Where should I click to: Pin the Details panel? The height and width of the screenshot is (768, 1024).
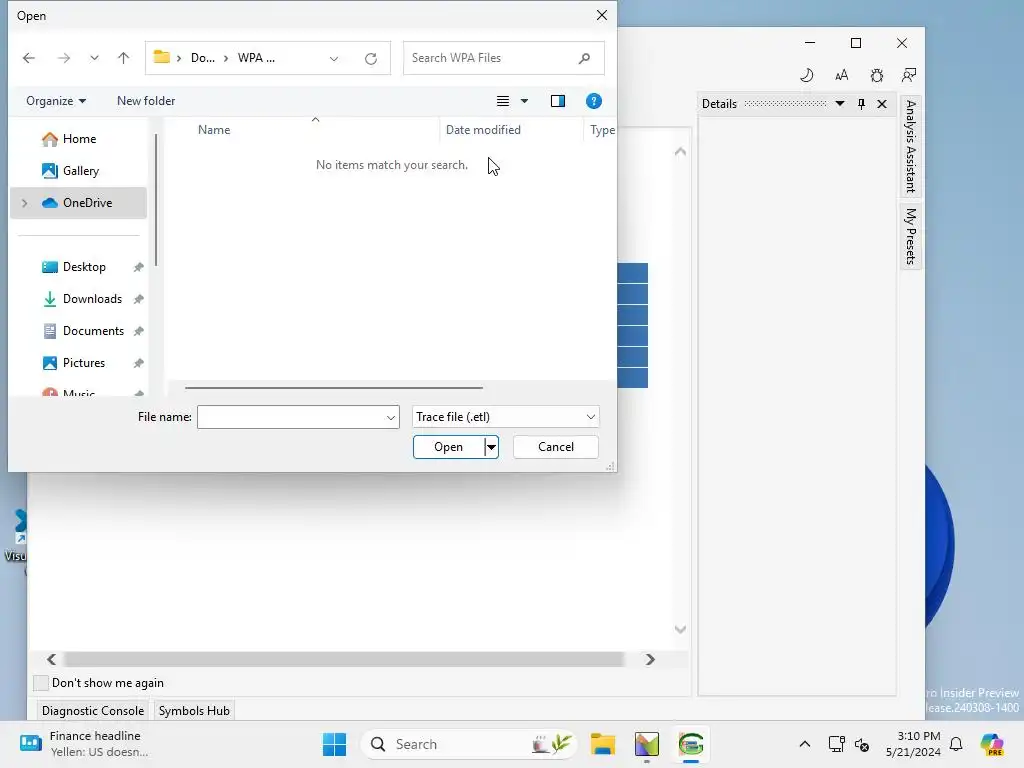pos(861,104)
